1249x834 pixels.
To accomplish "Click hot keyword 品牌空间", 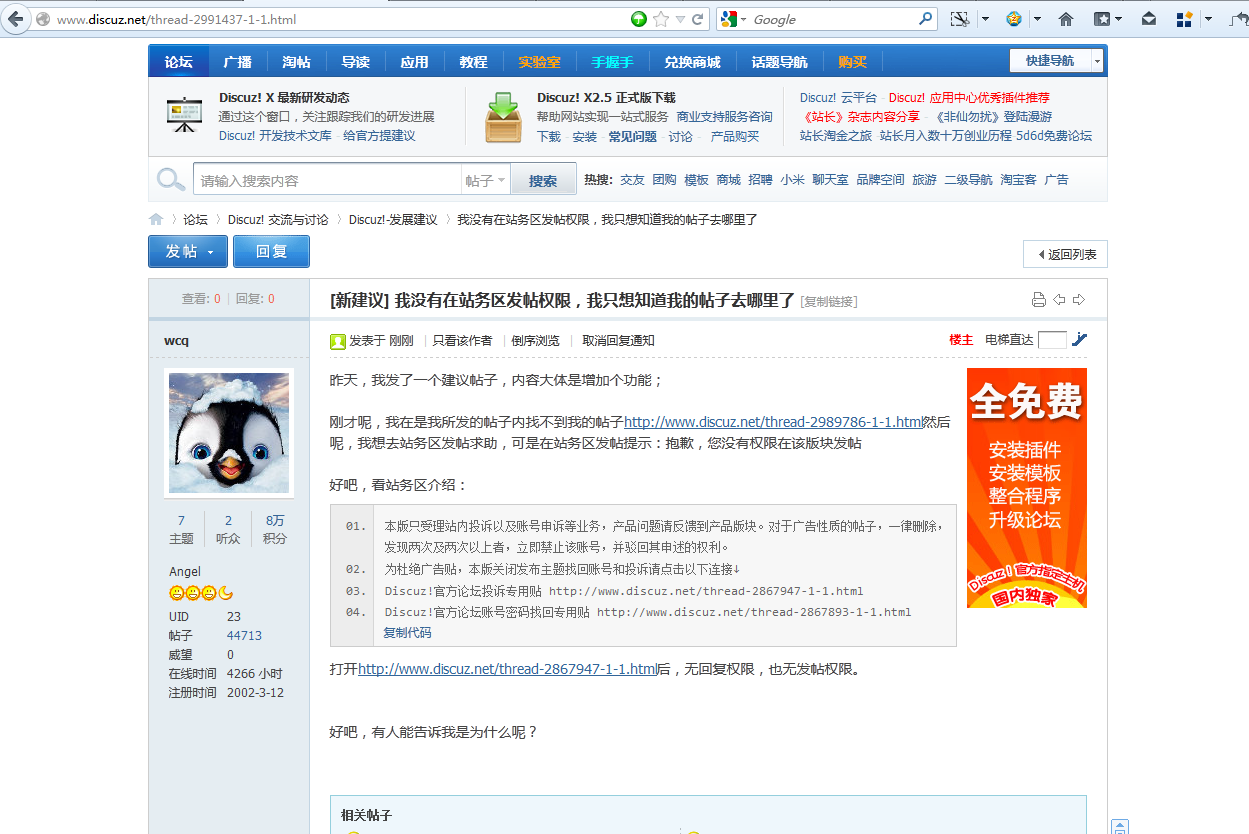I will pyautogui.click(x=880, y=180).
